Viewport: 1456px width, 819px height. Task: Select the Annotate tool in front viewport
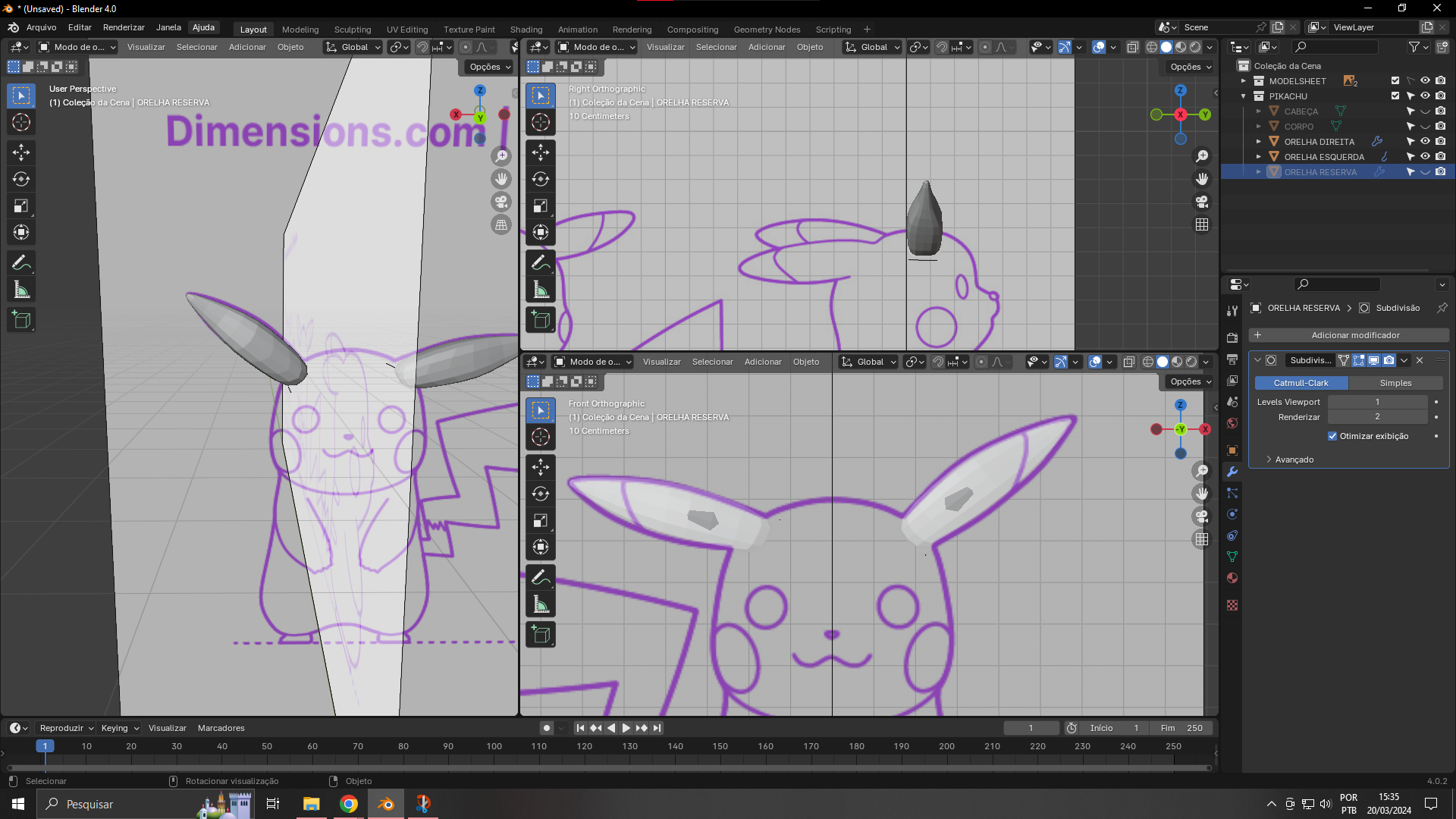point(541,577)
